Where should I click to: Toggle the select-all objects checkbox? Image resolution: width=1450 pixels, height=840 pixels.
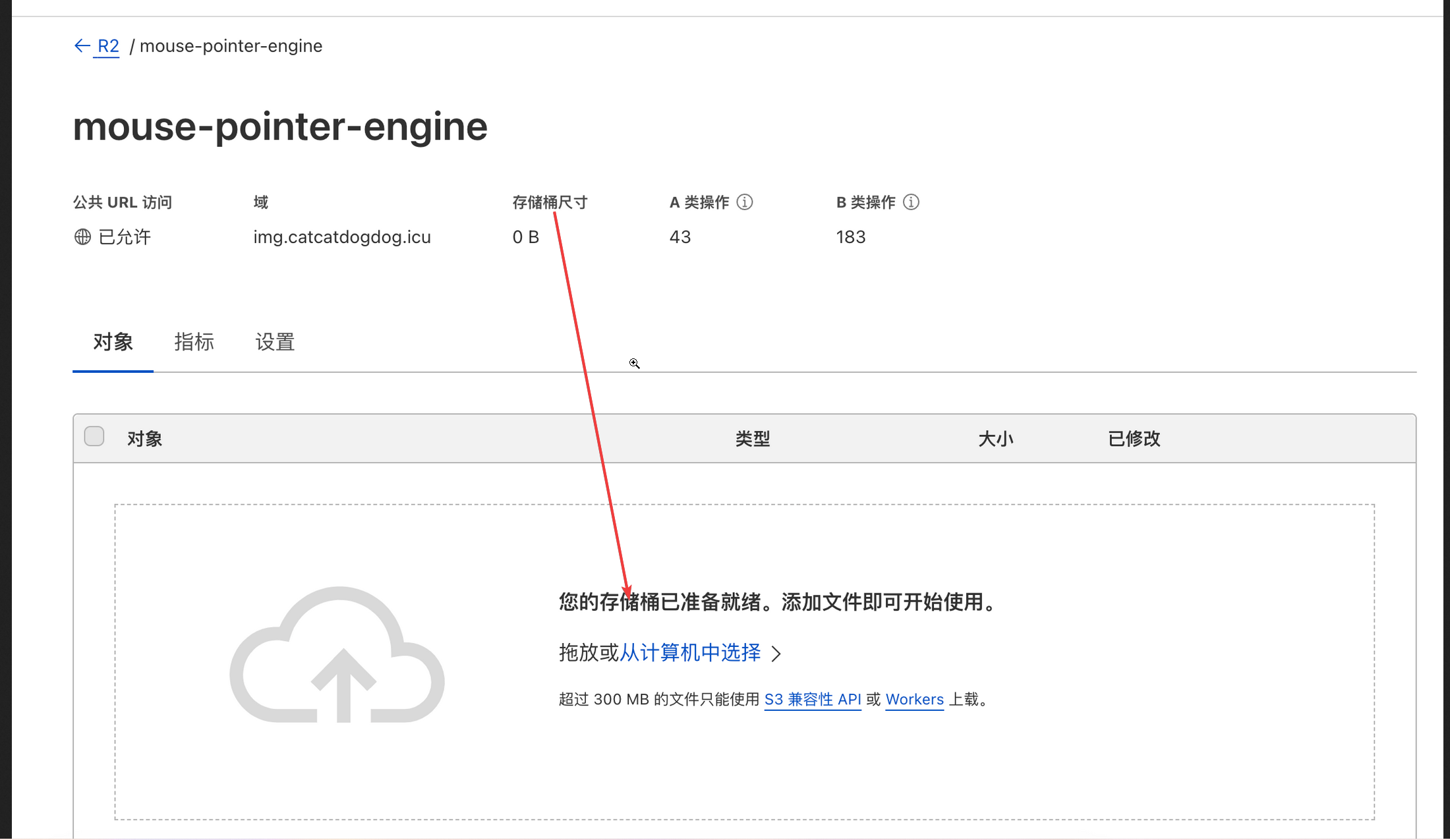tap(94, 437)
